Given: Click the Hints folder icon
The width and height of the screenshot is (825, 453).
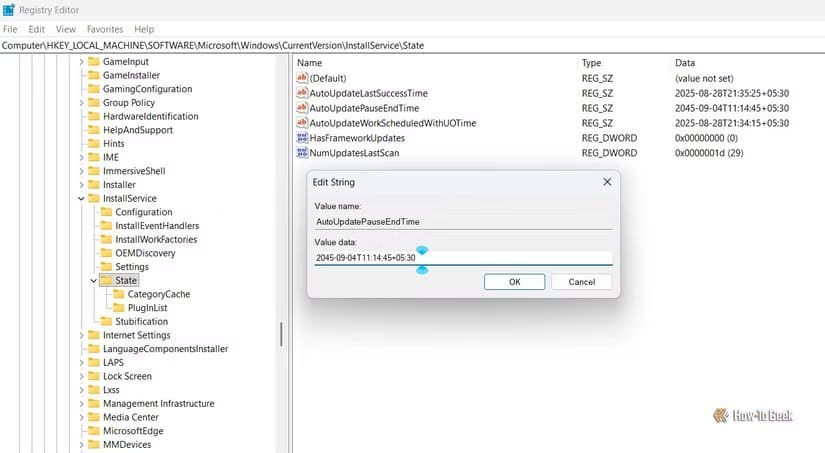Looking at the screenshot, I should (94, 144).
